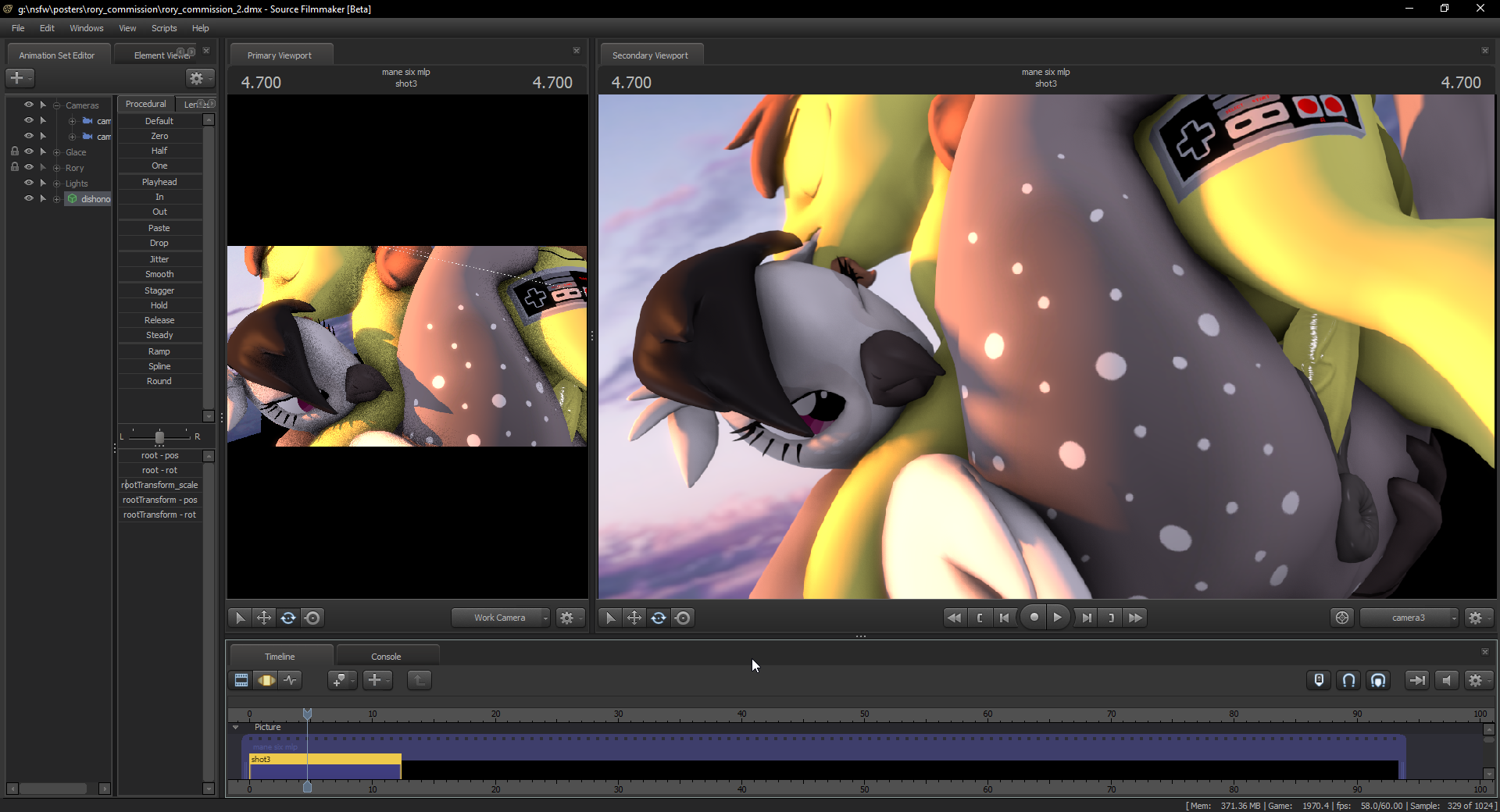Click the bookmark tool in timeline toolbar
Viewport: 1500px width, 812px height.
341,680
